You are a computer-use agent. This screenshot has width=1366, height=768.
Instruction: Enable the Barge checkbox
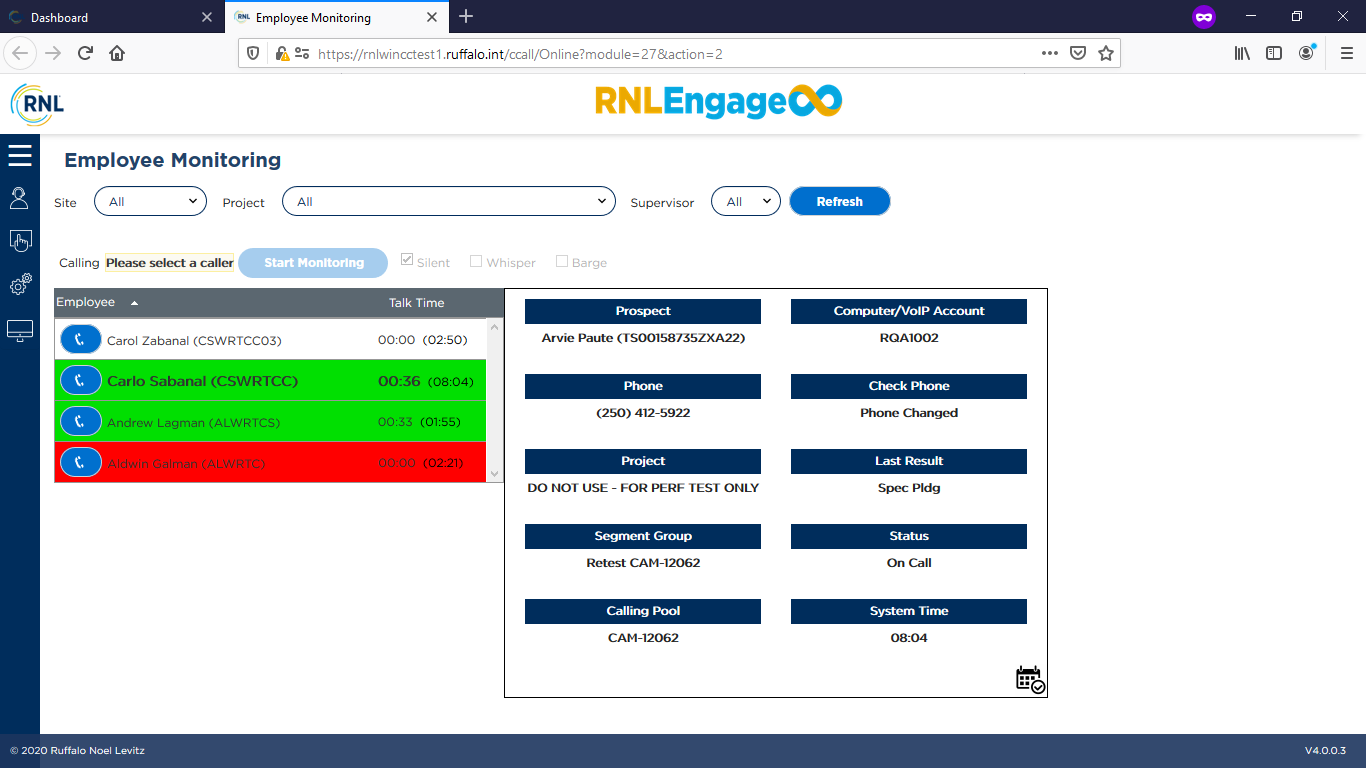click(562, 261)
